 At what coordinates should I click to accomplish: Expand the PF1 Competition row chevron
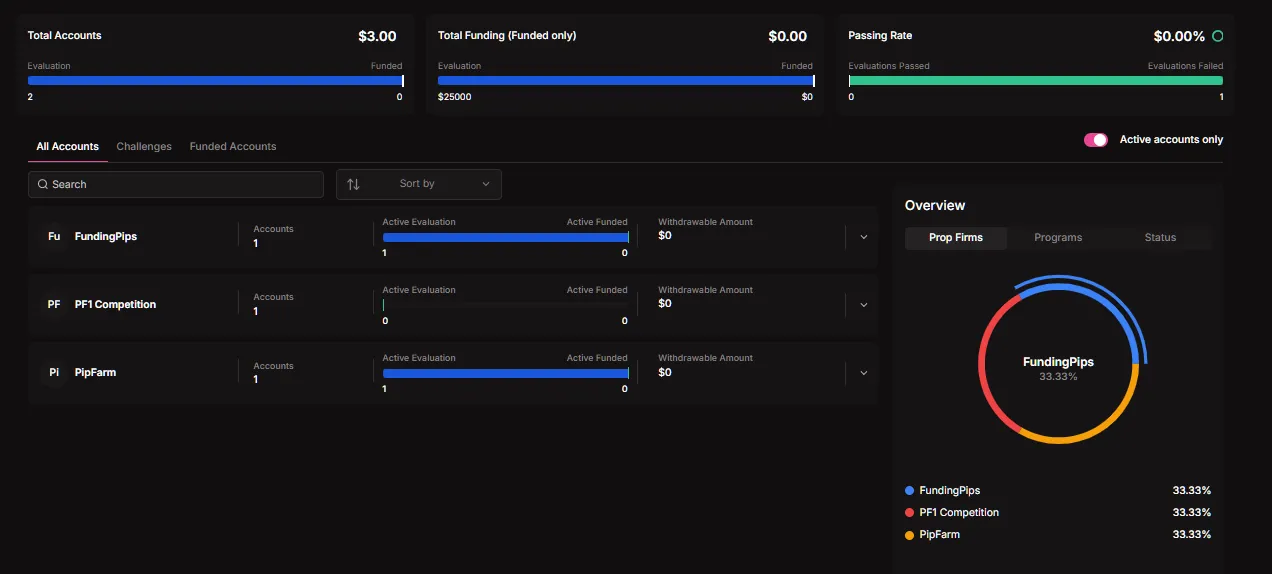point(864,305)
